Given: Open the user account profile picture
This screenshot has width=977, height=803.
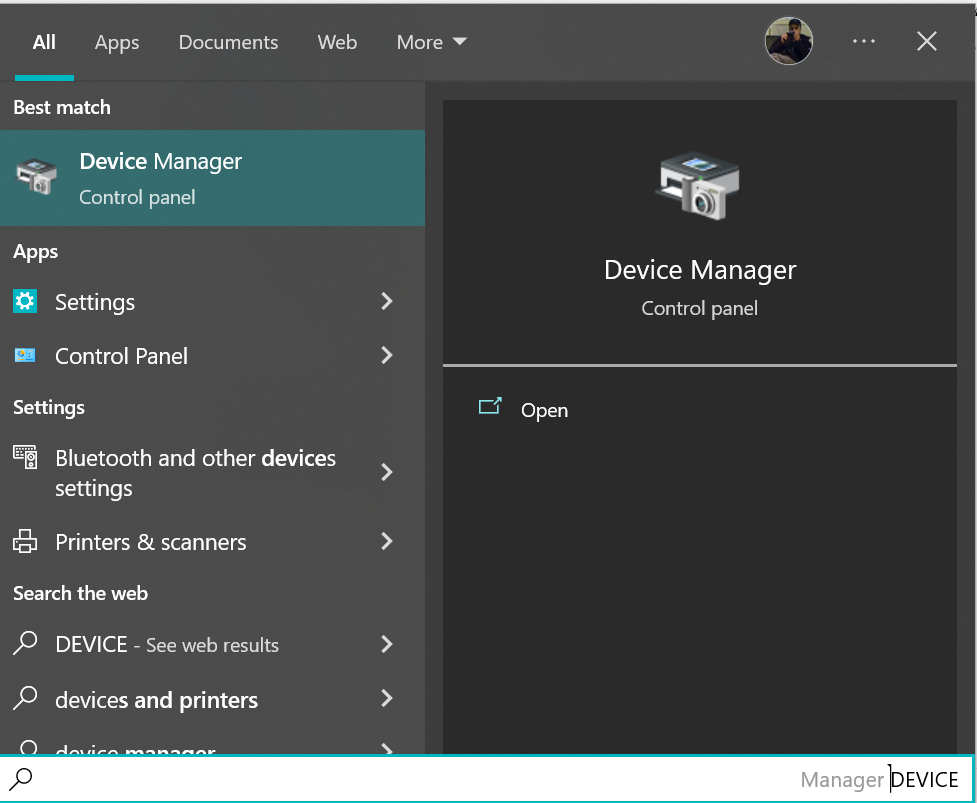Looking at the screenshot, I should point(788,41).
